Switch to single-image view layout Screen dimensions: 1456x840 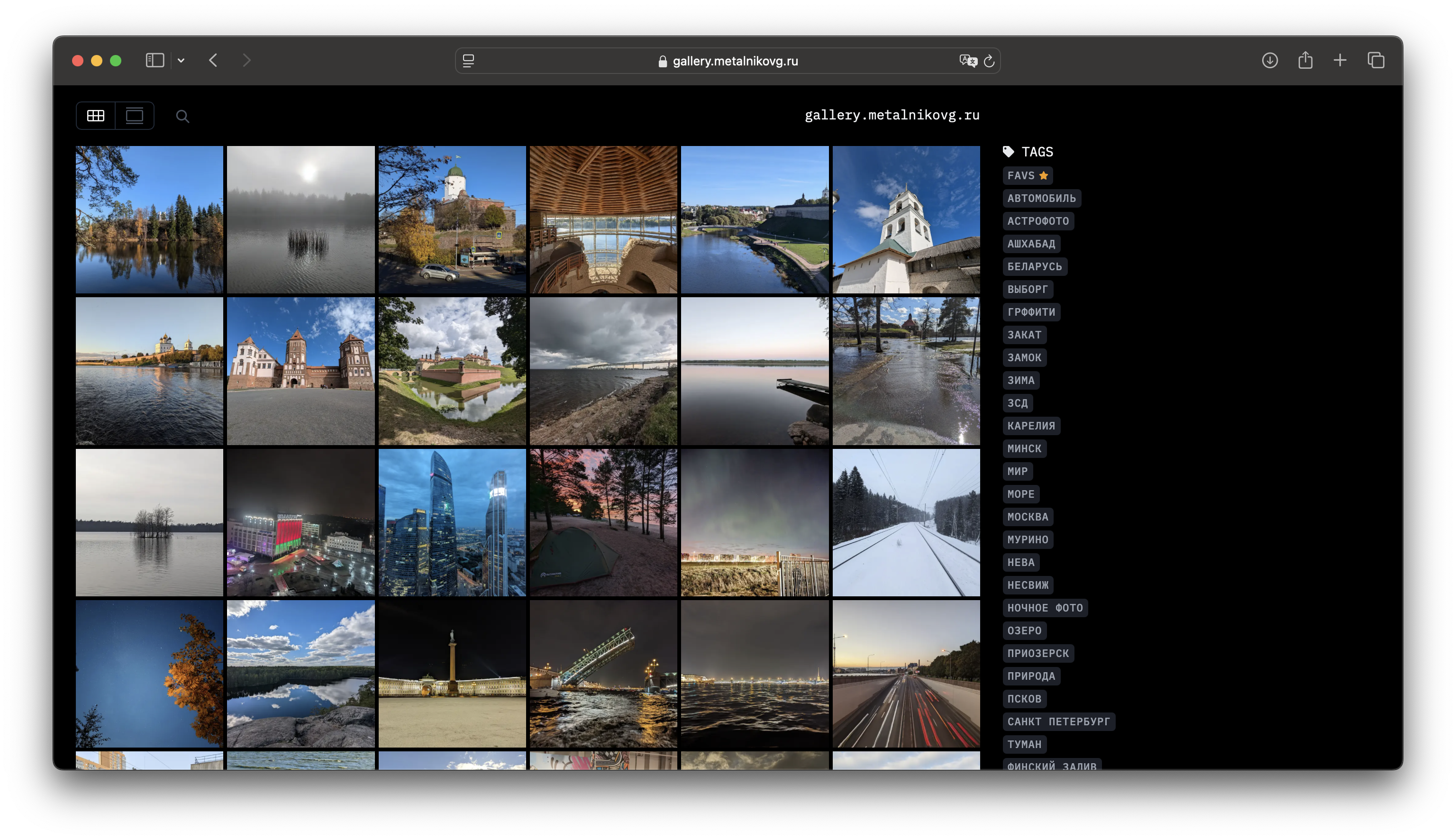[134, 116]
